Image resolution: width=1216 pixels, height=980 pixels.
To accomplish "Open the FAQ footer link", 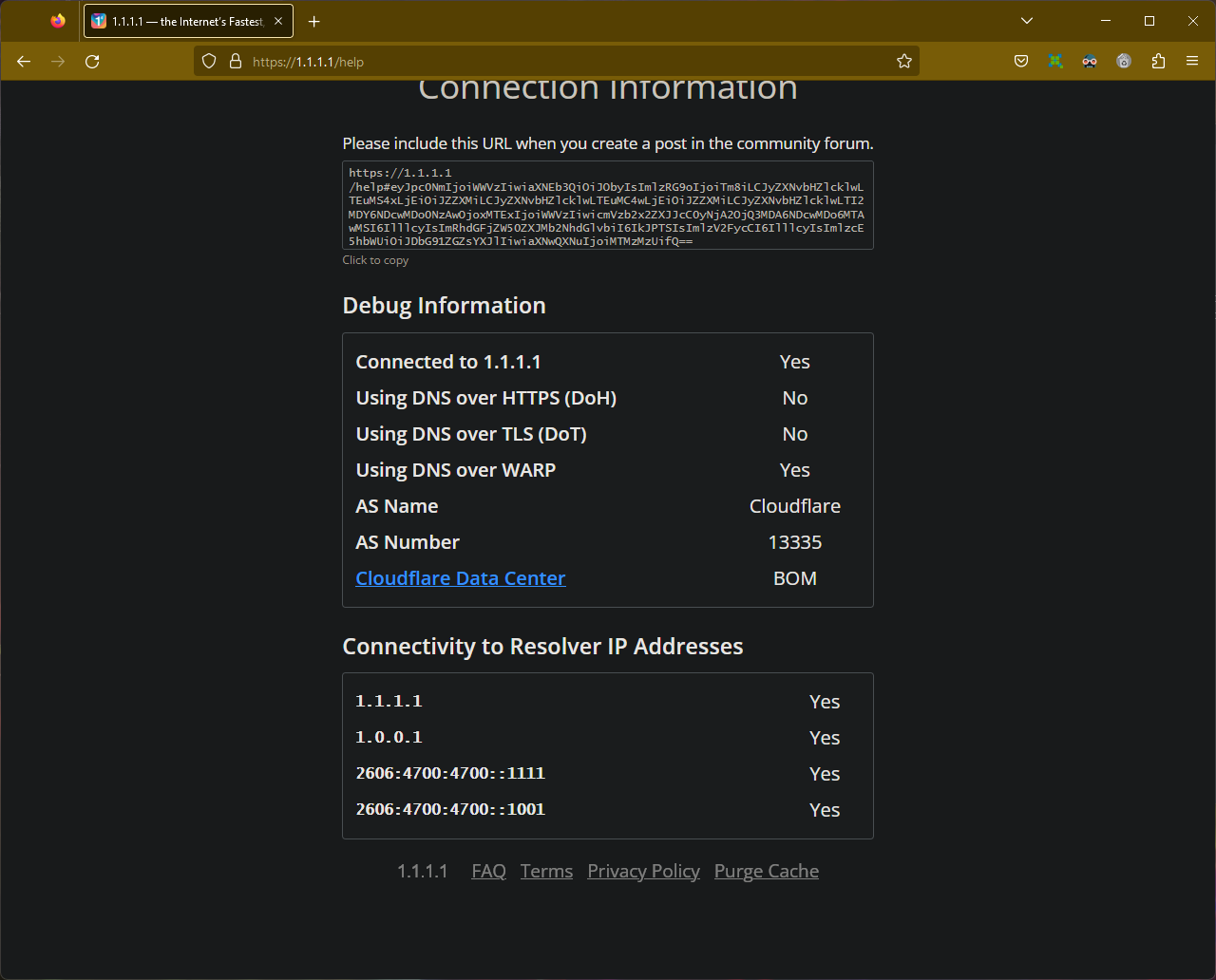I will point(488,871).
